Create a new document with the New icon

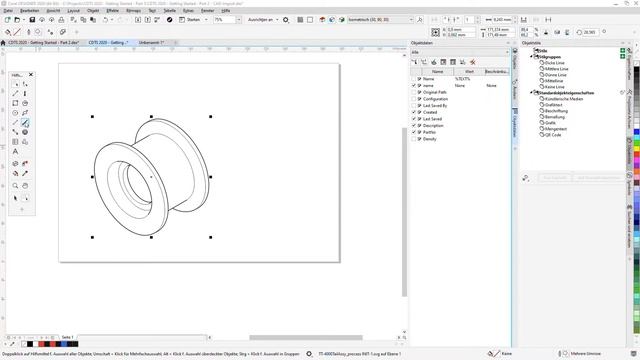tap(7, 20)
